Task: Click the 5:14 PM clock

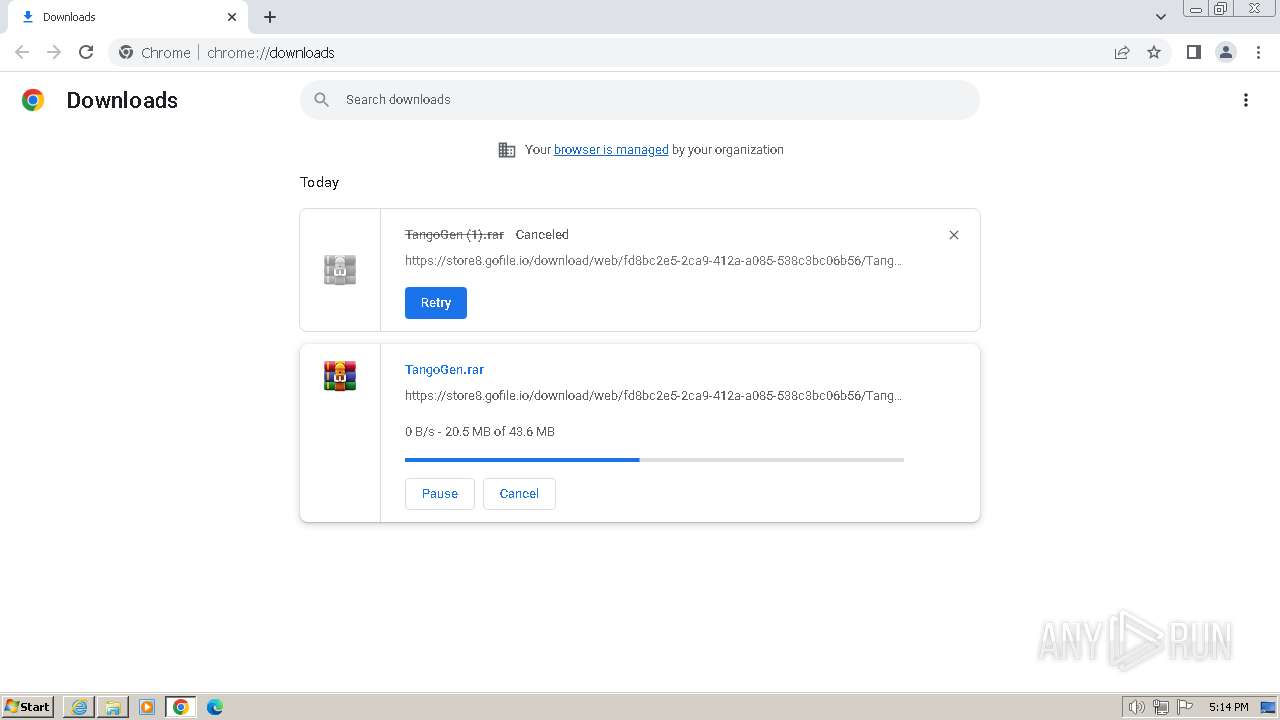Action: pos(1228,707)
